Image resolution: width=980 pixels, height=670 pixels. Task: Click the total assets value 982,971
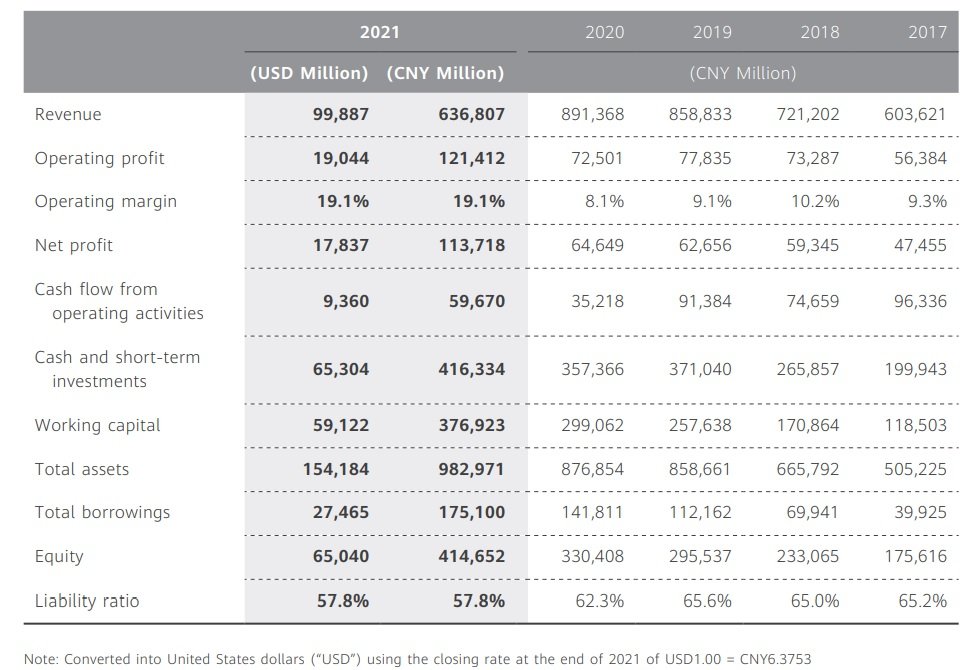(x=471, y=469)
